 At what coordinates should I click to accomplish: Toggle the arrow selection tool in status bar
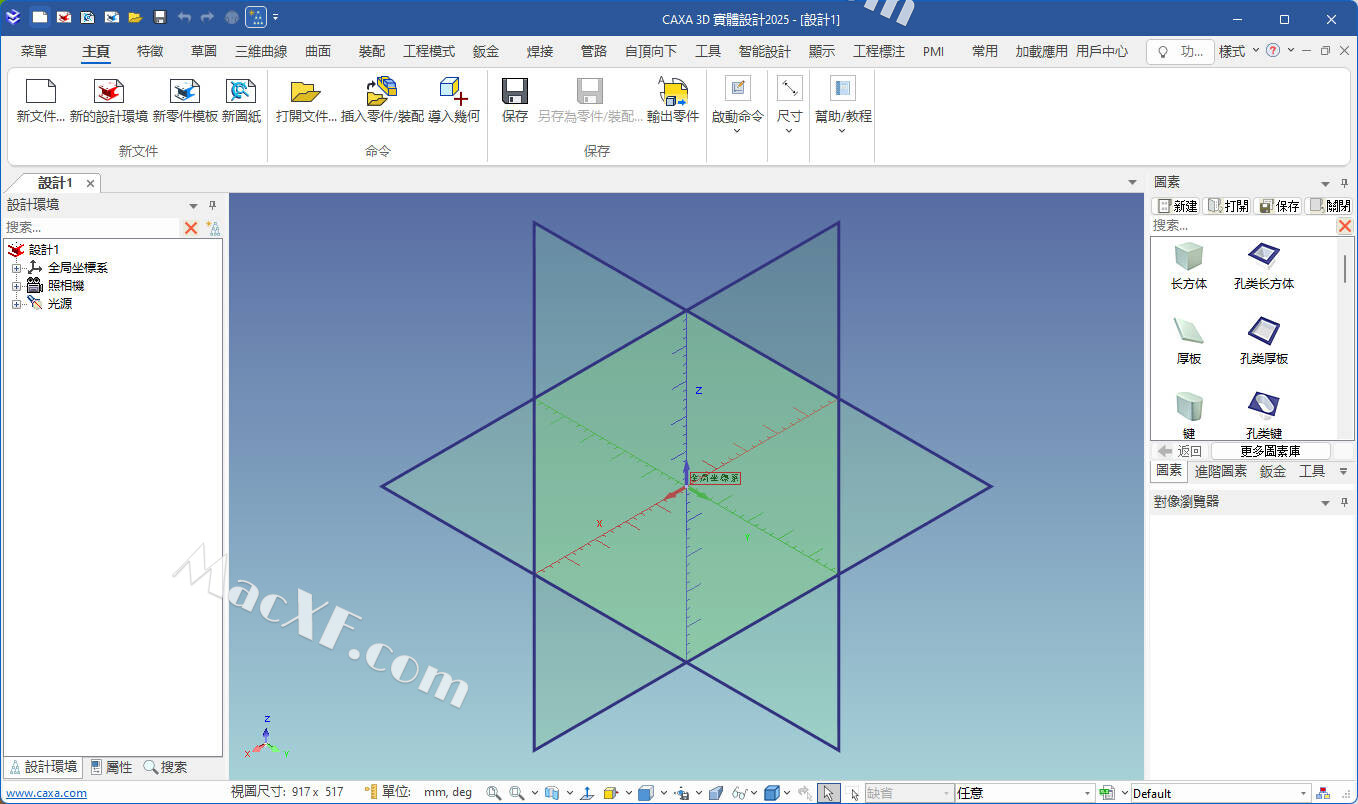[x=828, y=793]
